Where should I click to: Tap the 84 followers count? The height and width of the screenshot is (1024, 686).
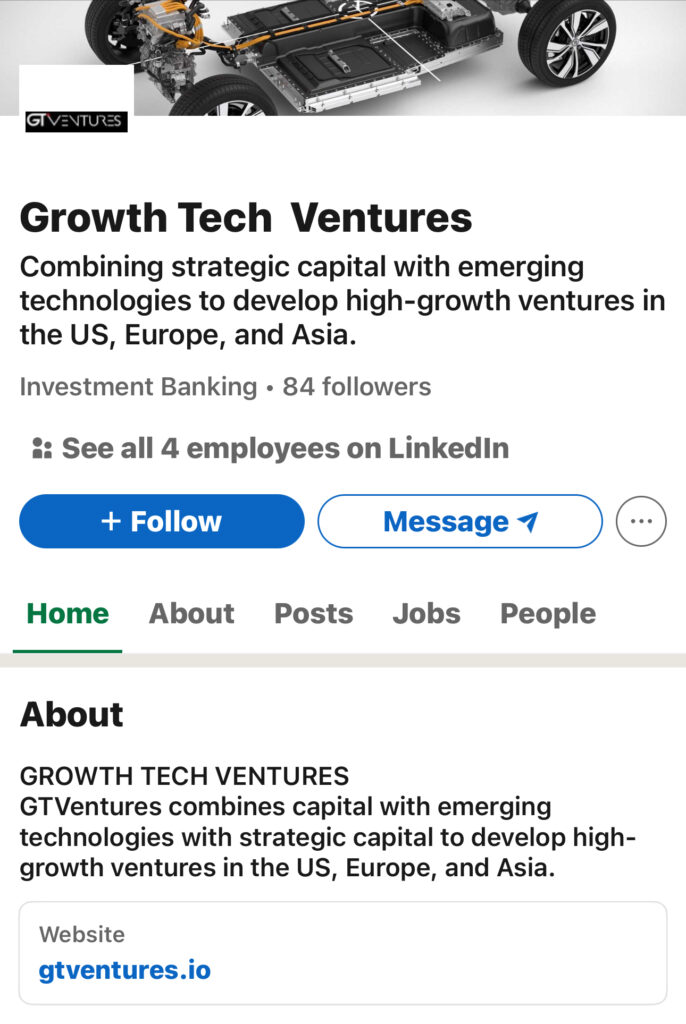pos(357,387)
